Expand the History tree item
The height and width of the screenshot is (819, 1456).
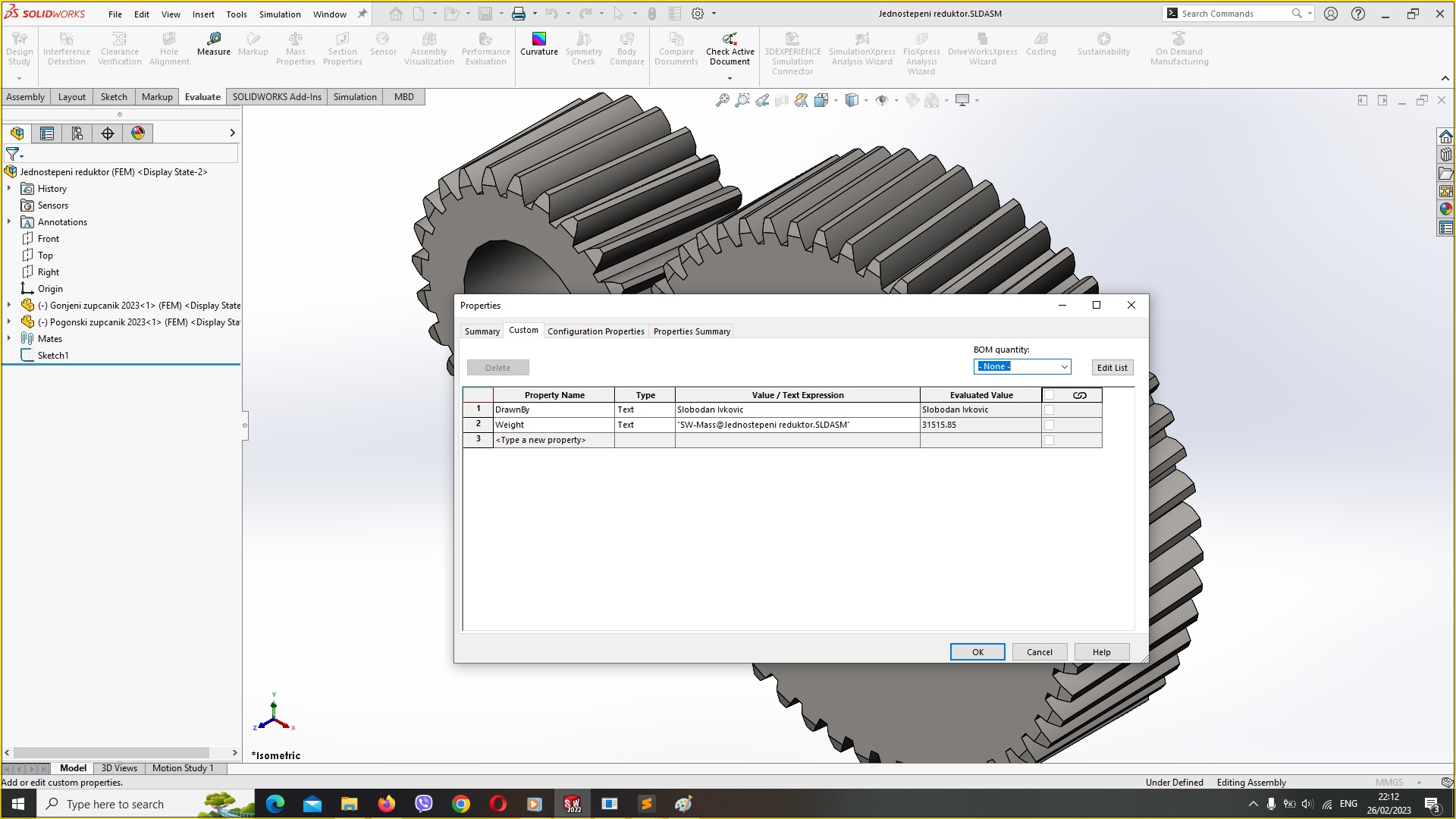[x=9, y=189]
